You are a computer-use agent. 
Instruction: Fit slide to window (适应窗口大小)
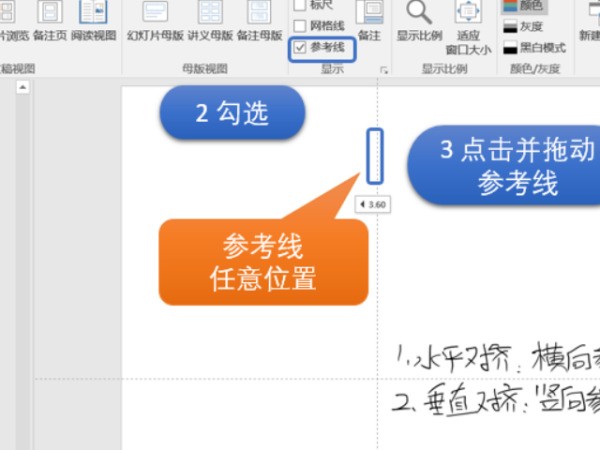pyautogui.click(x=468, y=28)
